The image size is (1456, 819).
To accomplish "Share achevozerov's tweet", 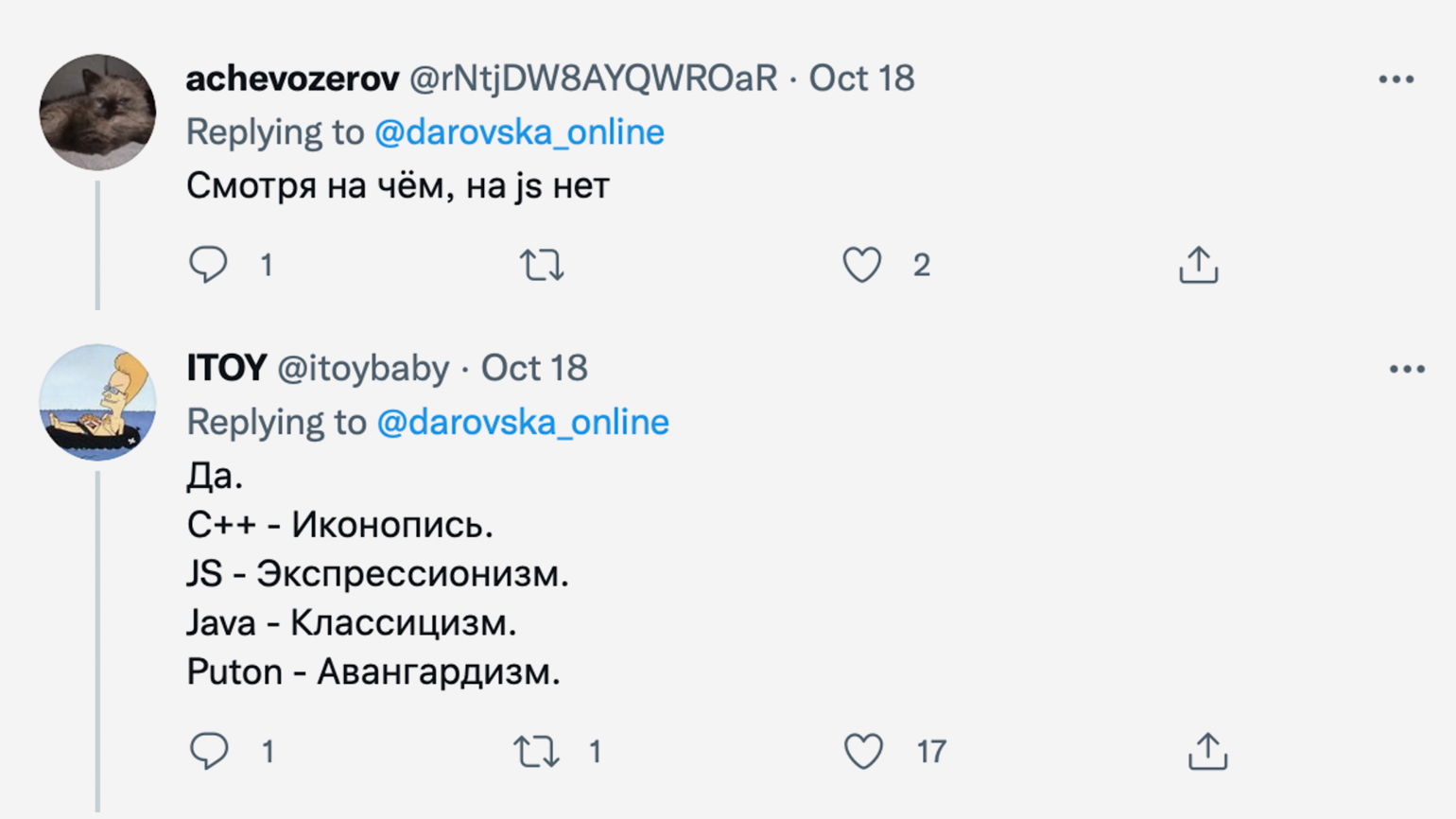I will (x=1198, y=265).
